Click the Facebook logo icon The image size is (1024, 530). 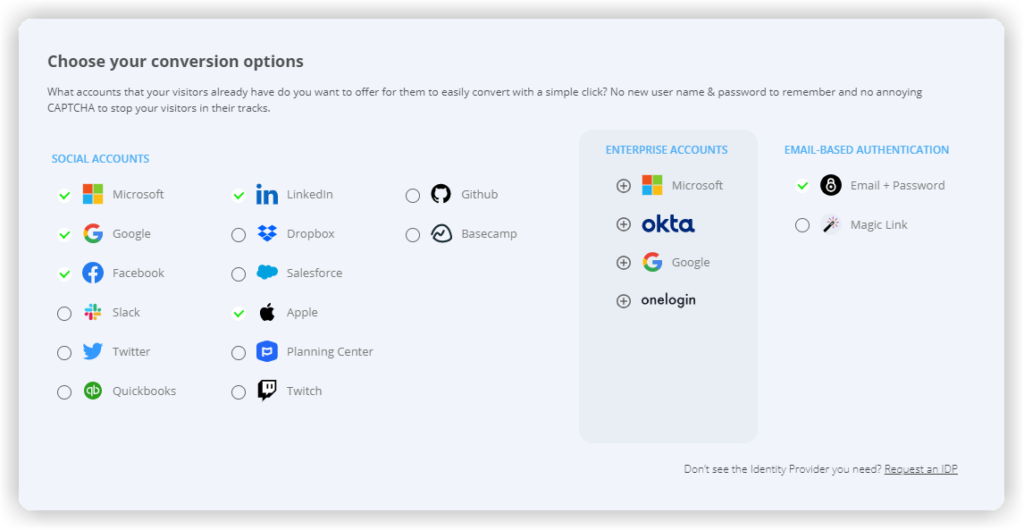tap(93, 273)
